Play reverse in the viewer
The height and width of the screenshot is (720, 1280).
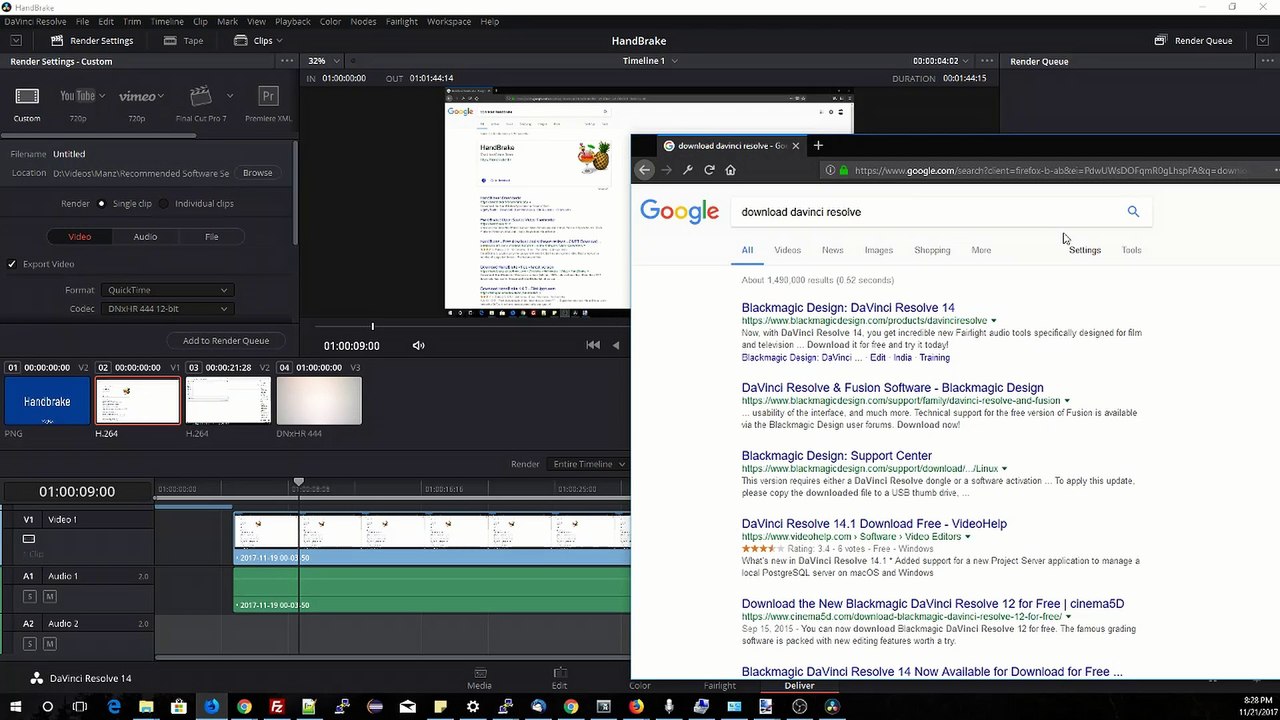[616, 345]
